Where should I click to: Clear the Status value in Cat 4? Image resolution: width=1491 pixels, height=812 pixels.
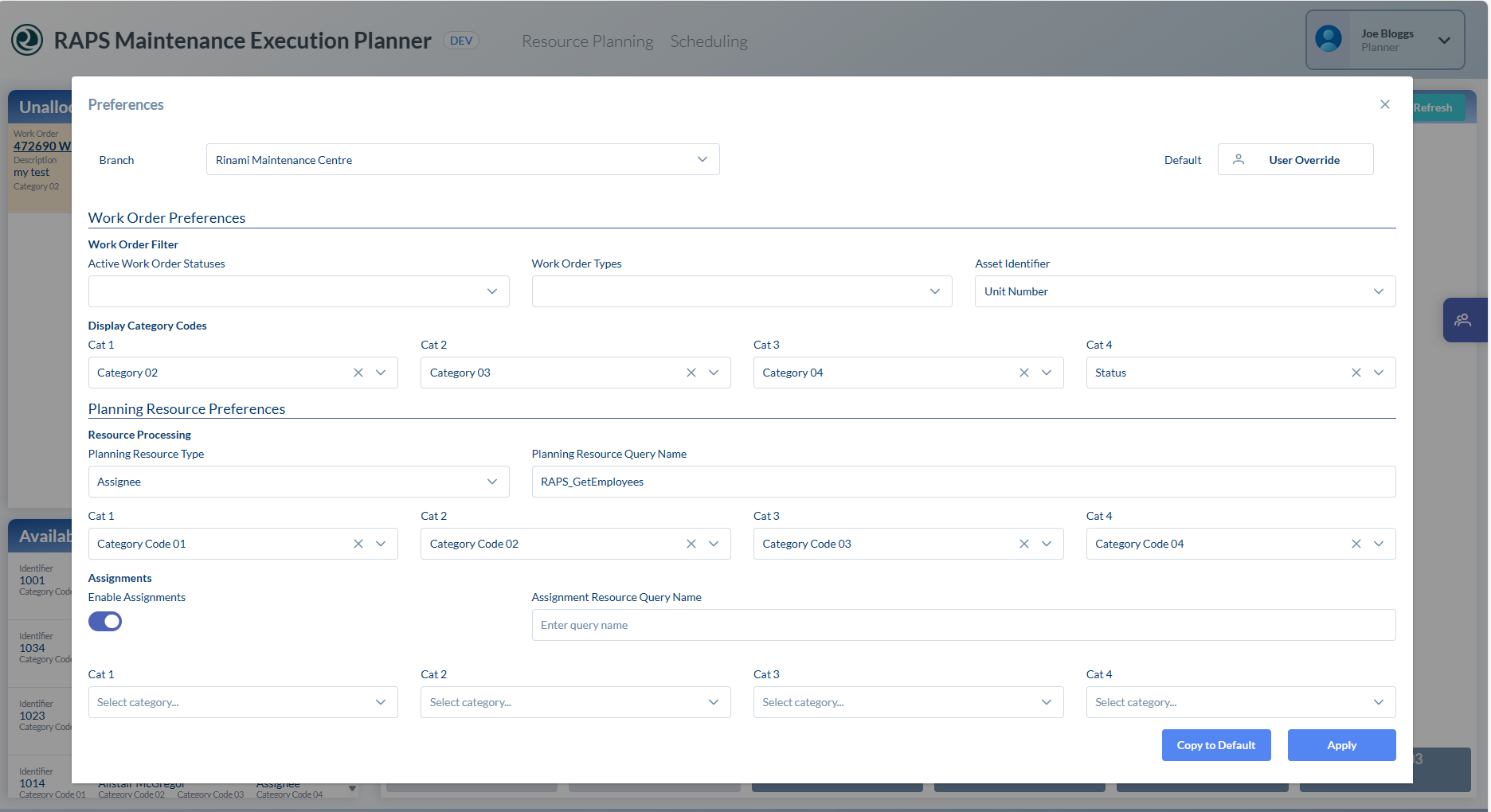tap(1356, 373)
